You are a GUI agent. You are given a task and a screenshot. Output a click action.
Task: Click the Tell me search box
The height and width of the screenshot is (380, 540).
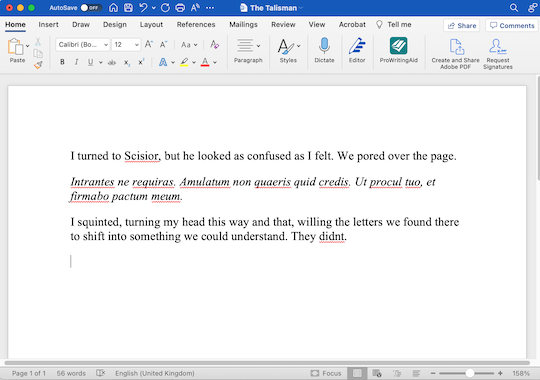click(394, 24)
